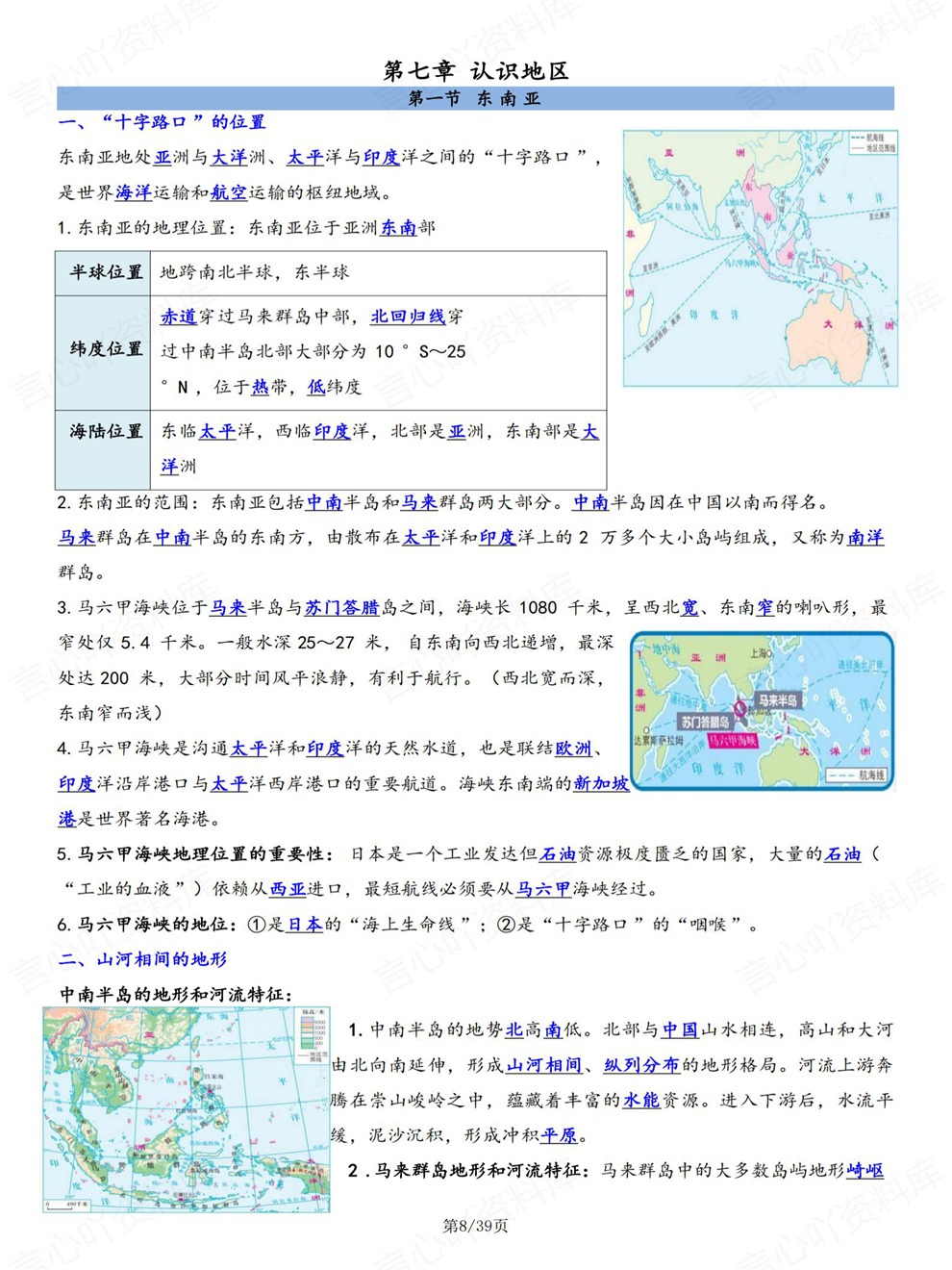This screenshot has height=1270, width=952.
Task: Select the blue section banner 第一节 东南亚
Action: 475,98
